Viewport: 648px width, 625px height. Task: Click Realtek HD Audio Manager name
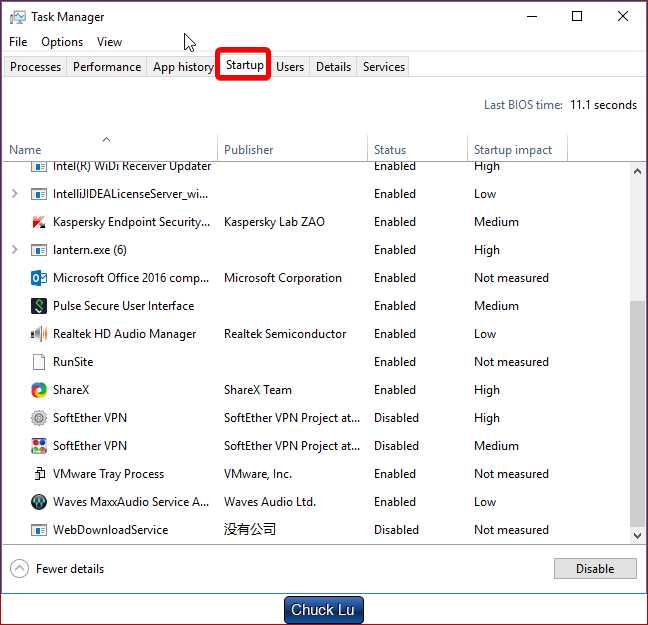coord(124,334)
